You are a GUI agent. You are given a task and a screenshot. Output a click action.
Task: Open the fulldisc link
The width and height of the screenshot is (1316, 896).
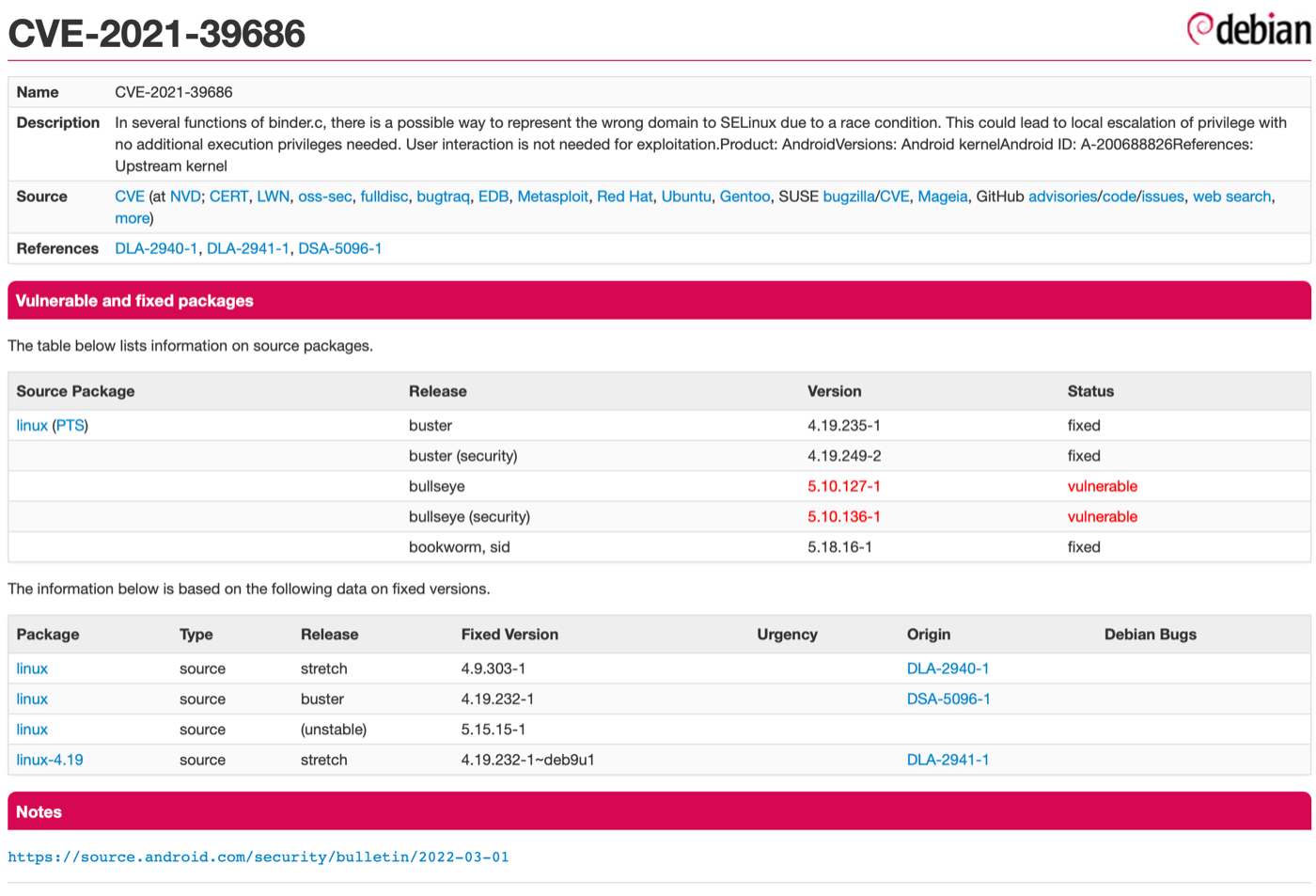point(384,196)
